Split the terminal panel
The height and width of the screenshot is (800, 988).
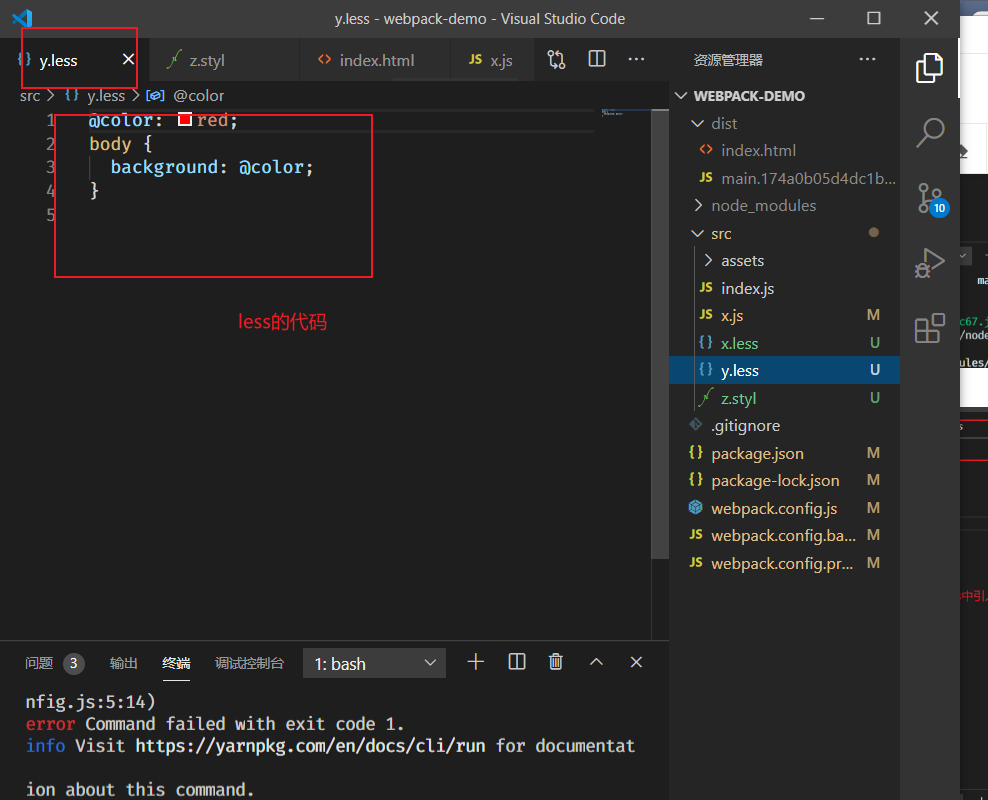pos(517,662)
